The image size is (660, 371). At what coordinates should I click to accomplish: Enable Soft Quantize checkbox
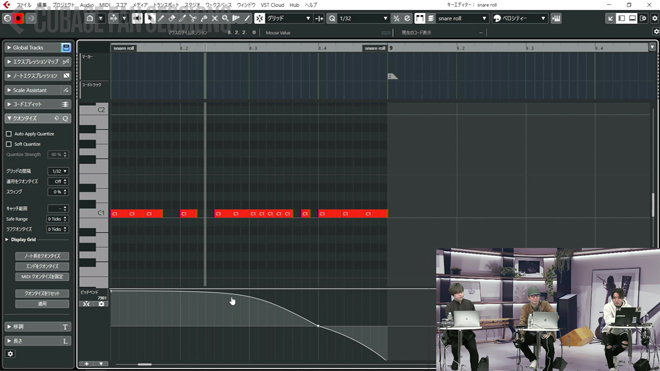pyautogui.click(x=9, y=144)
